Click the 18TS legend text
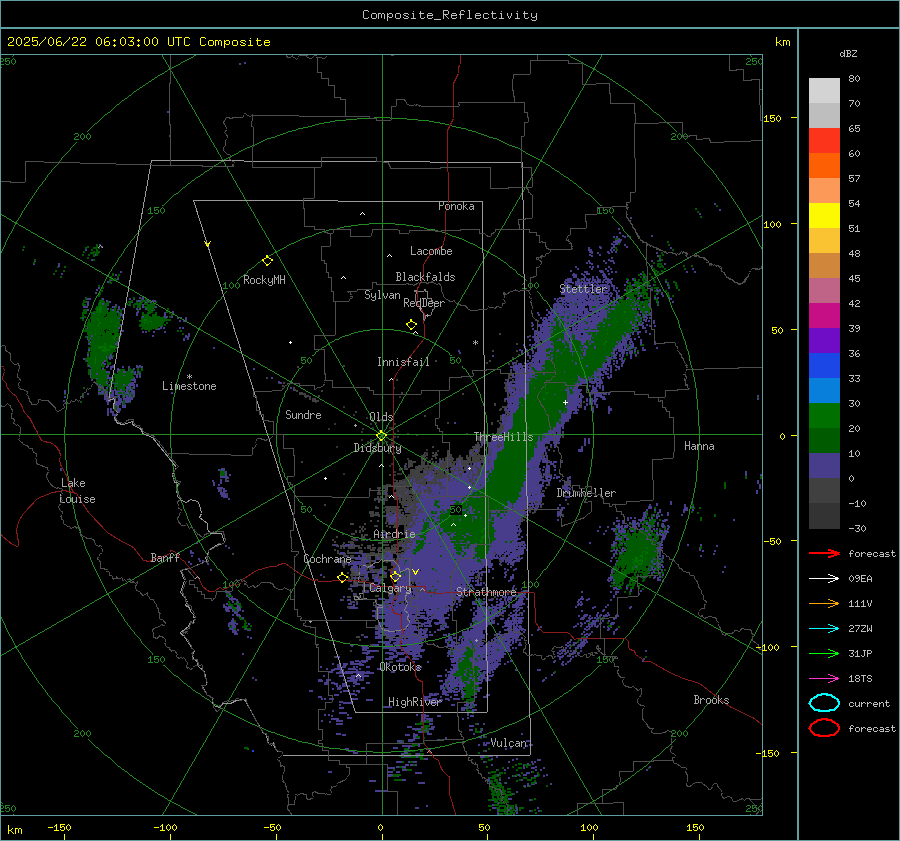This screenshot has height=841, width=900. 860,679
